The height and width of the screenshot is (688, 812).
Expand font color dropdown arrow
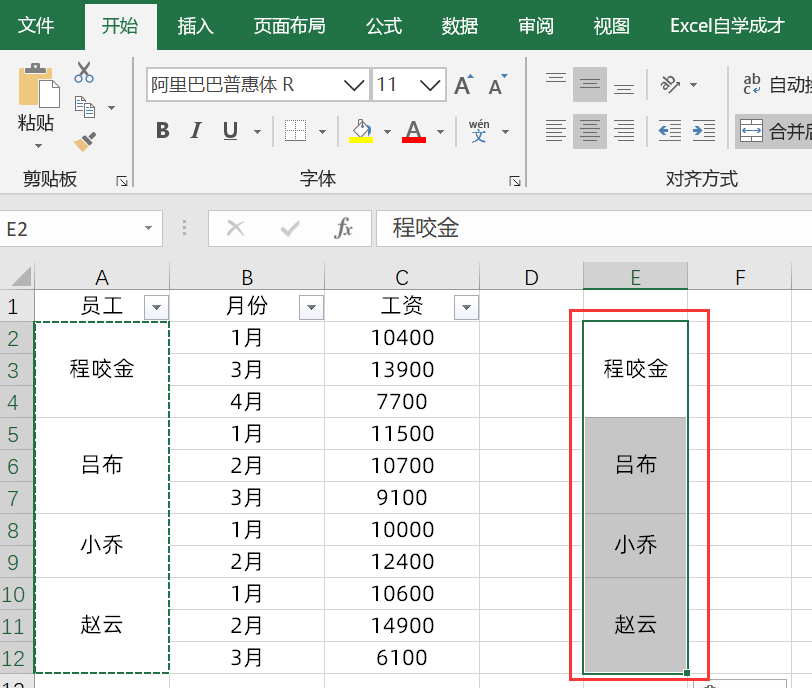tap(440, 132)
